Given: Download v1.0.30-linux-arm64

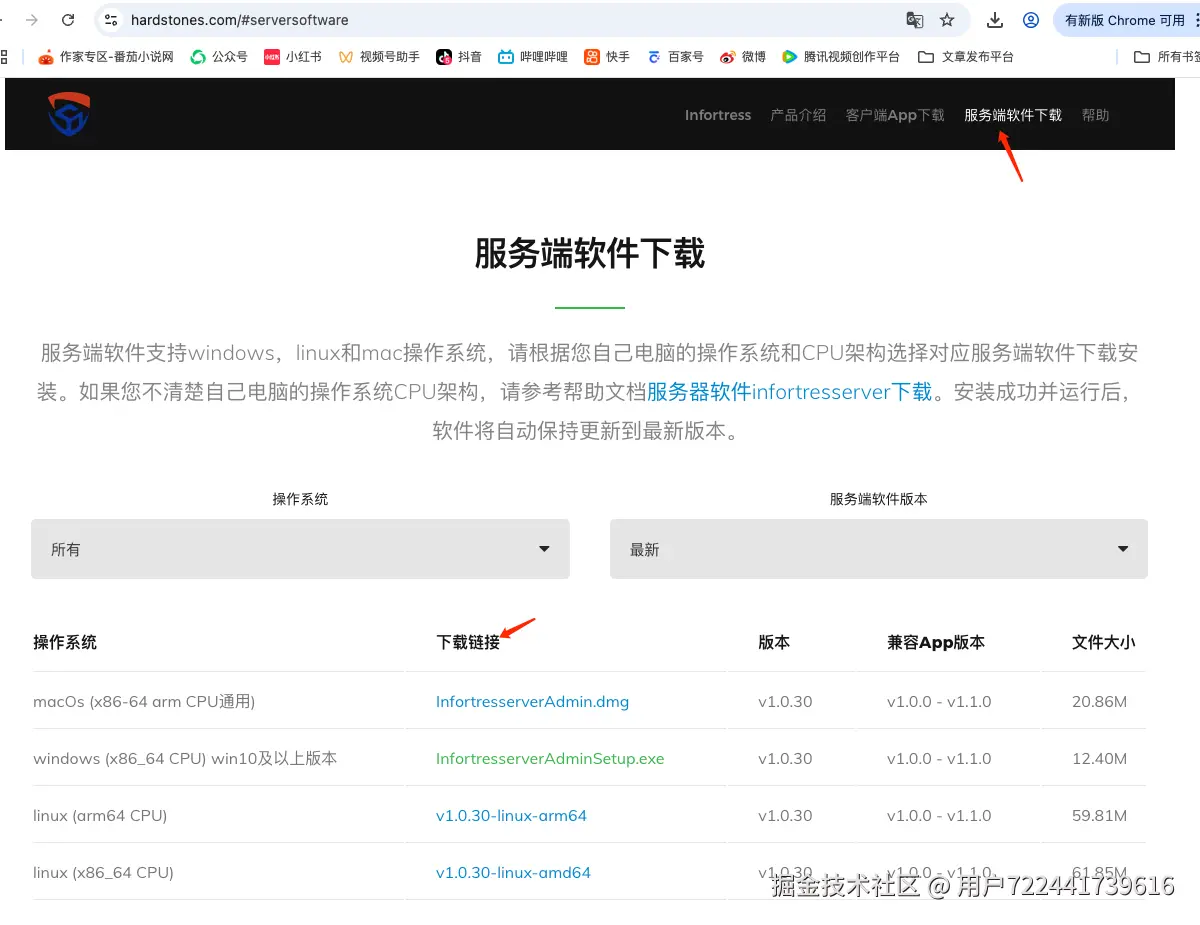Looking at the screenshot, I should (x=511, y=816).
